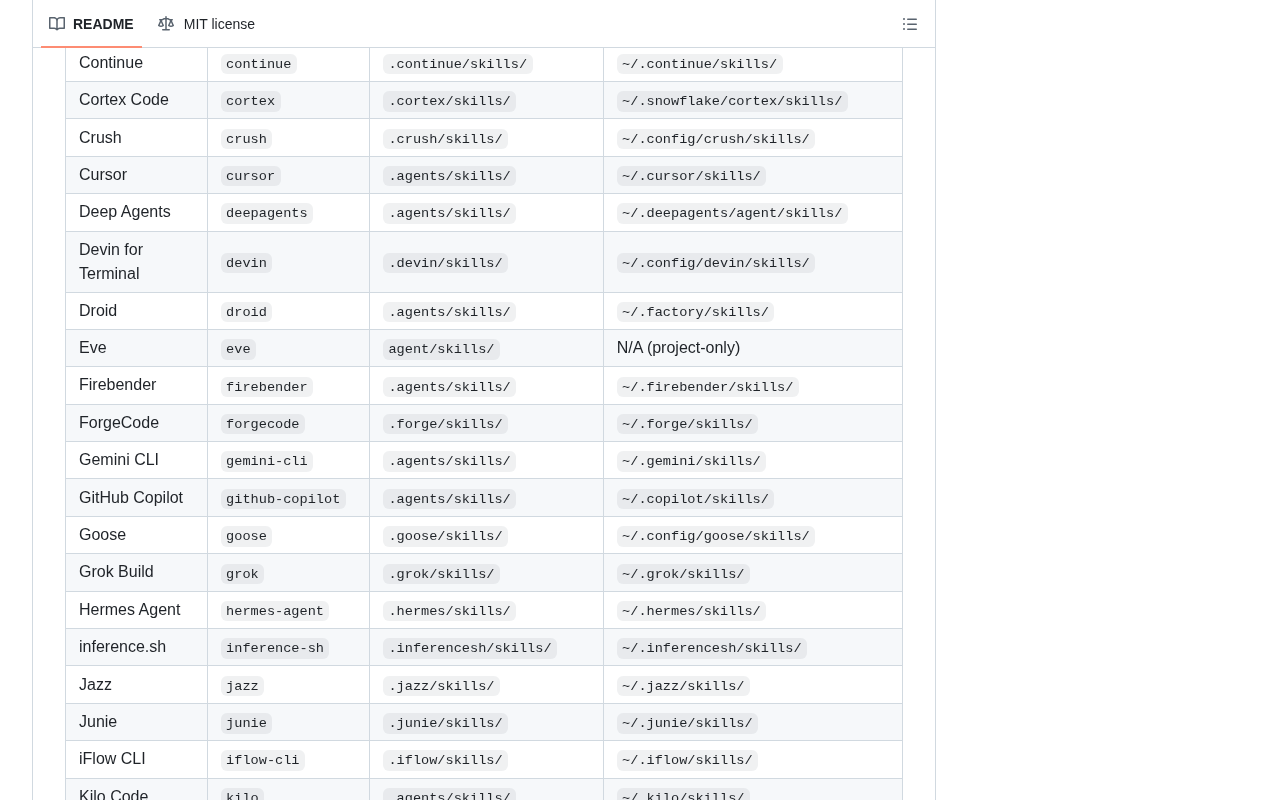Click the 'Kilo Code' agent name

[114, 794]
